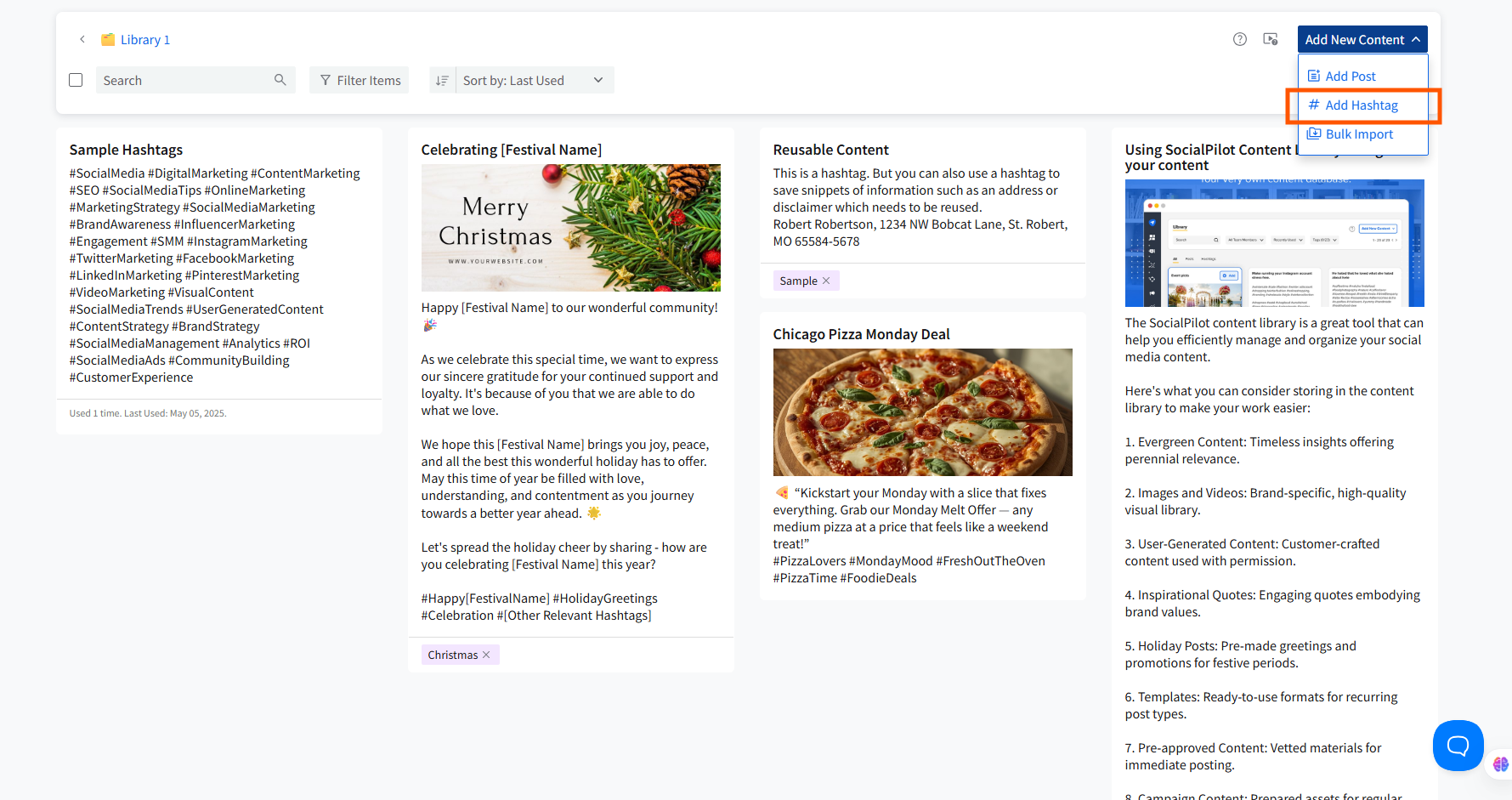Viewport: 1512px width, 800px height.
Task: Click '1. Evergreen Content: Timeless insights' text
Action: (1260, 442)
